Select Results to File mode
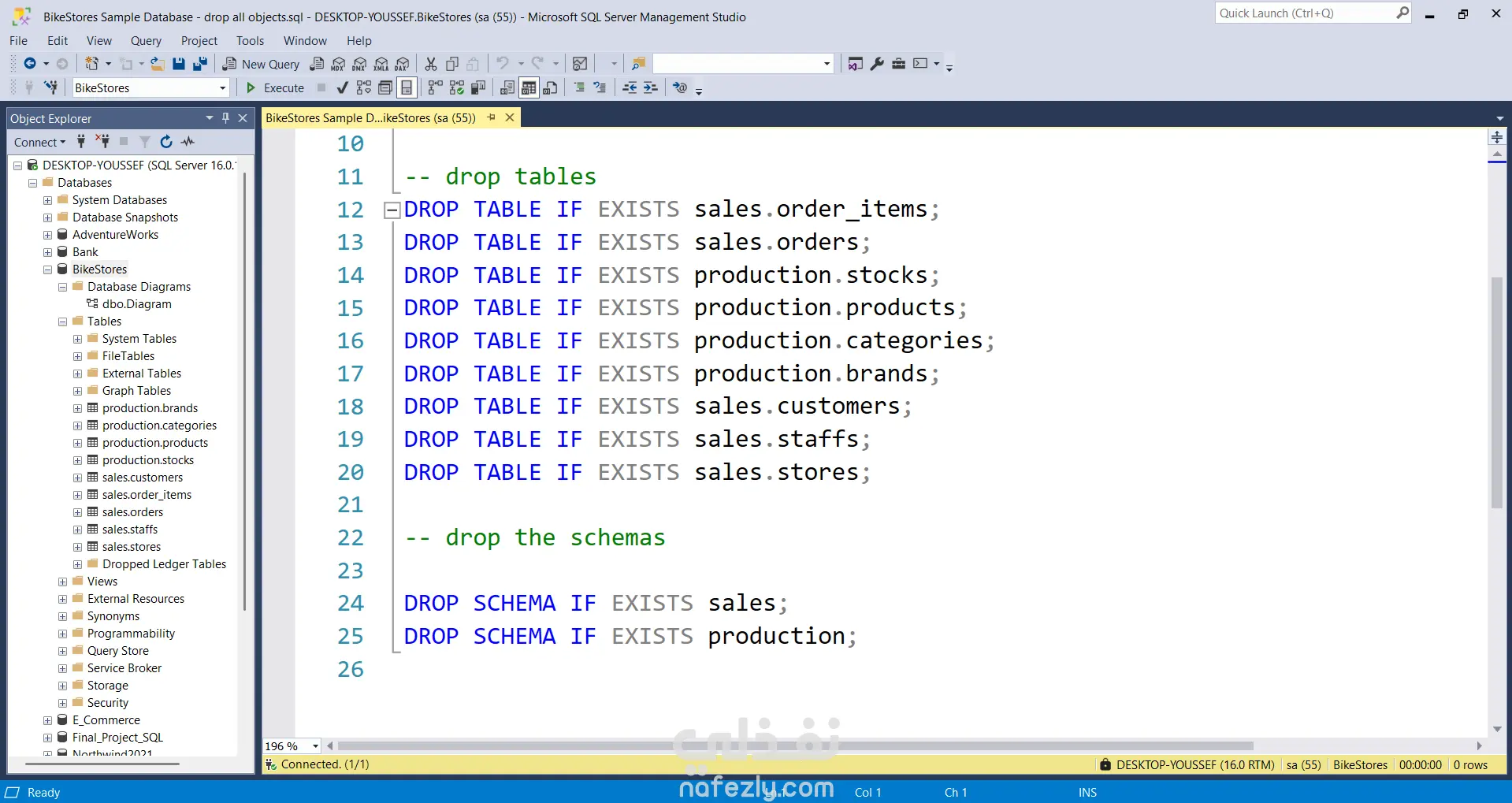The height and width of the screenshot is (803, 1512). coord(550,87)
